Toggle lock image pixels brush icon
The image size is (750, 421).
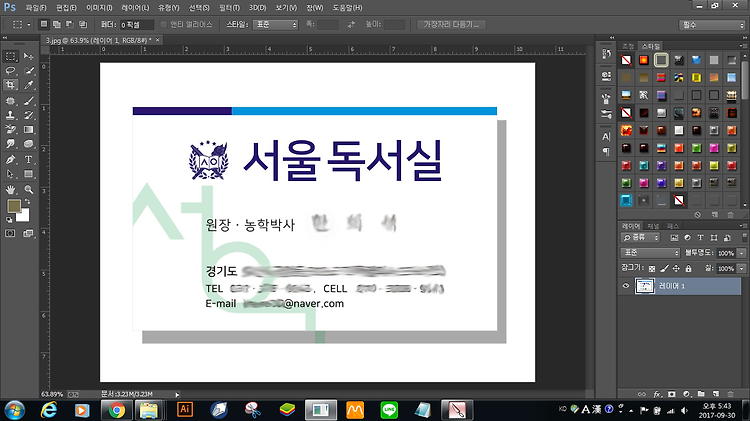coord(664,269)
